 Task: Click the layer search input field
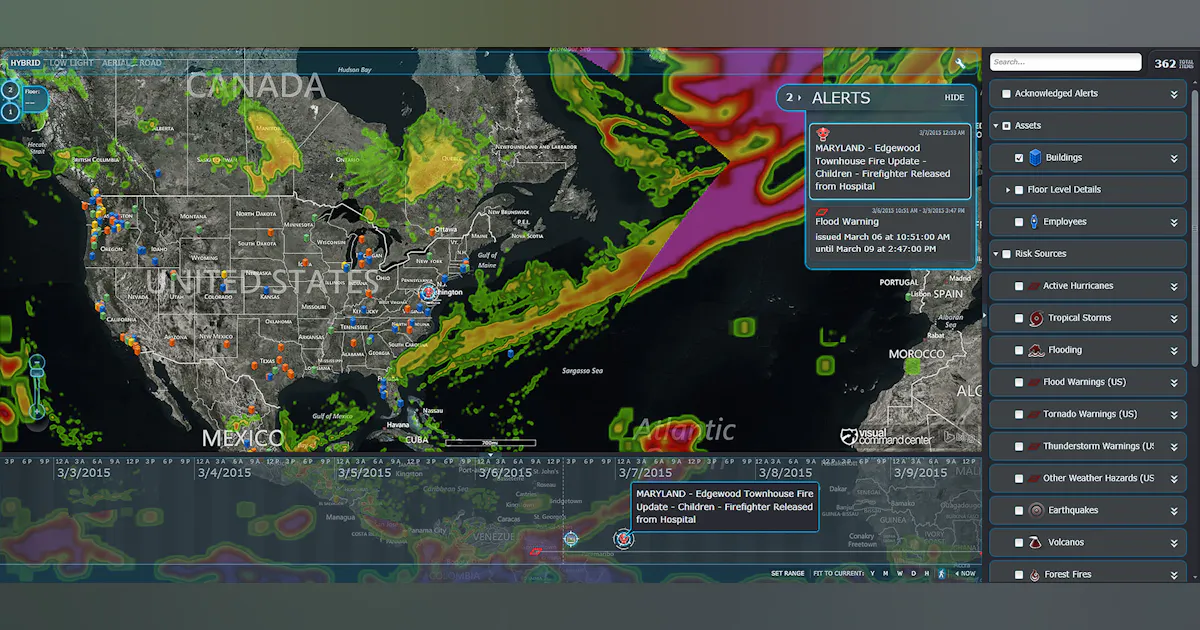pos(1066,62)
